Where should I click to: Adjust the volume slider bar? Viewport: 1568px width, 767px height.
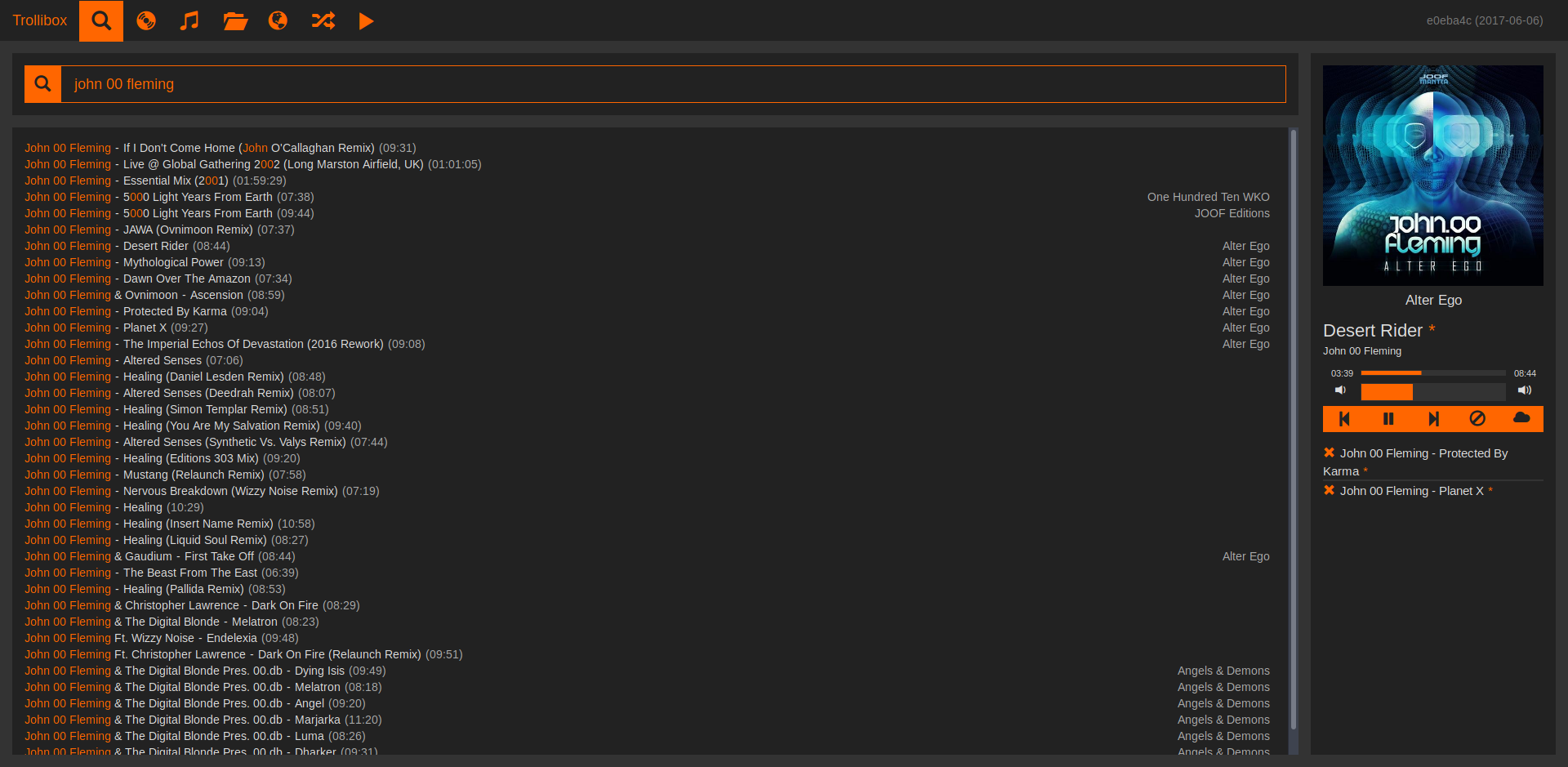pos(1433,392)
